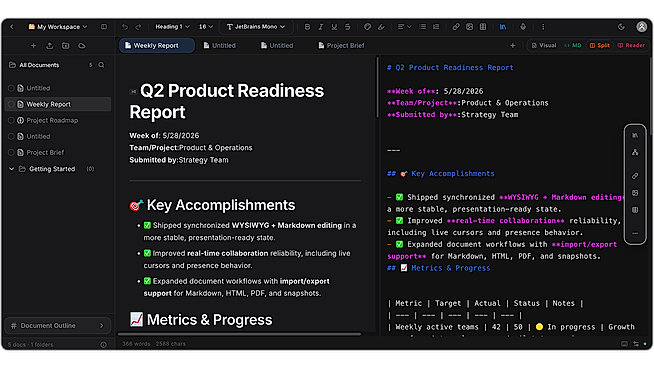Image resolution: width=654 pixels, height=368 pixels.
Task: Select the checkbox for the first Untitled document
Action: click(x=11, y=88)
